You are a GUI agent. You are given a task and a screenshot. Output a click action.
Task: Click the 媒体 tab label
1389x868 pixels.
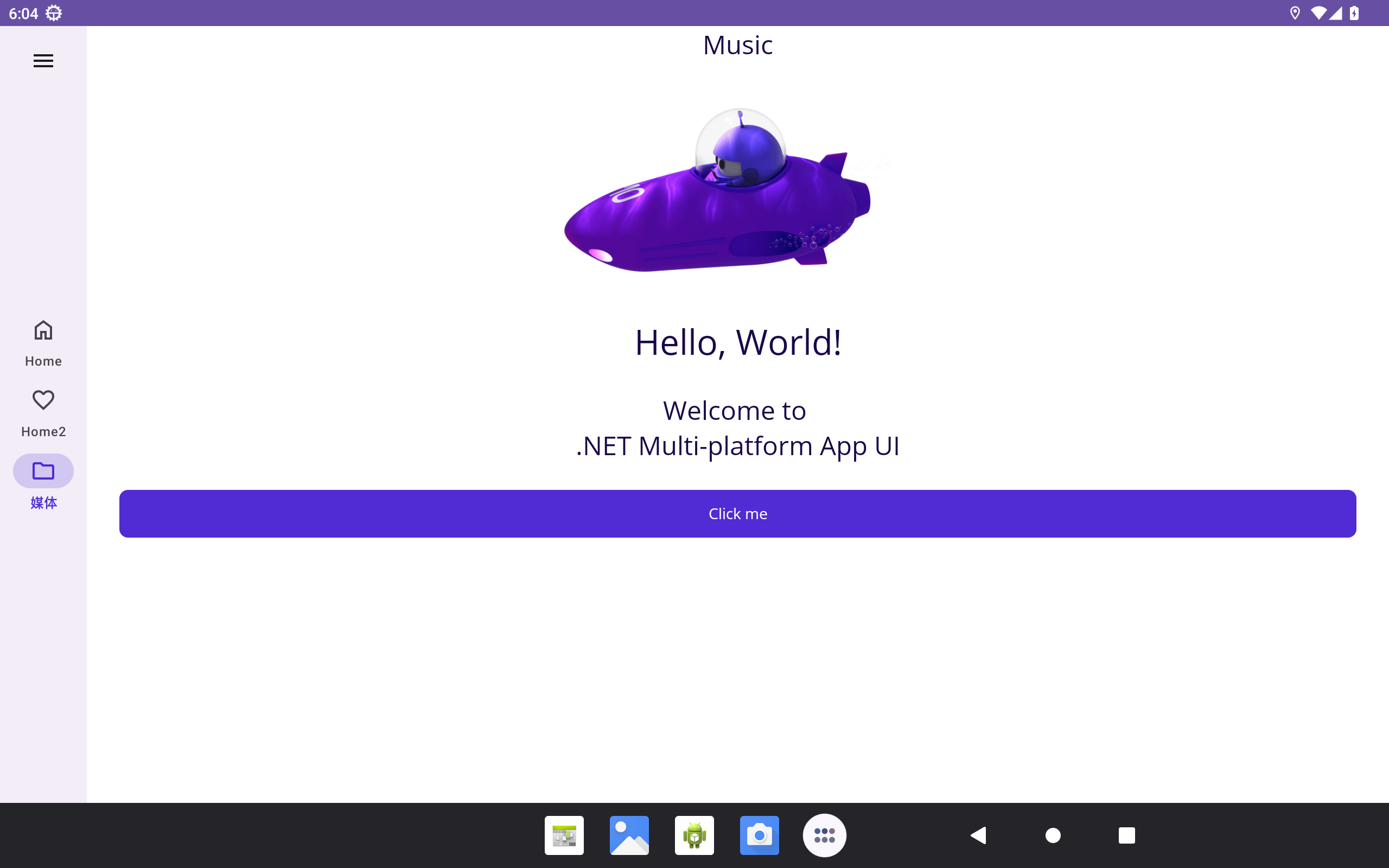point(43,503)
